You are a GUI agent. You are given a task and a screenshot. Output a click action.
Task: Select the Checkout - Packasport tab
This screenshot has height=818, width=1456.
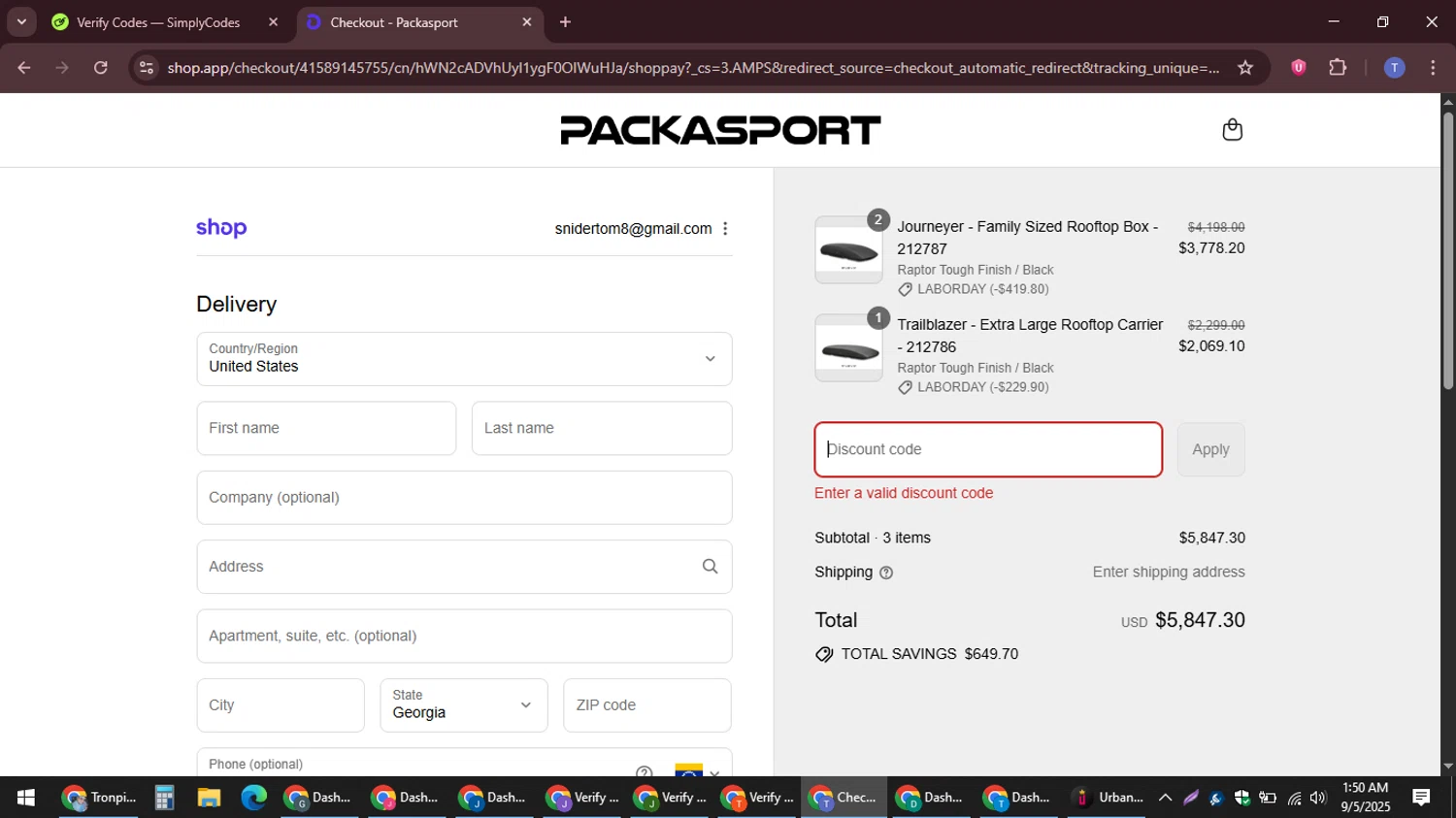pos(417,22)
